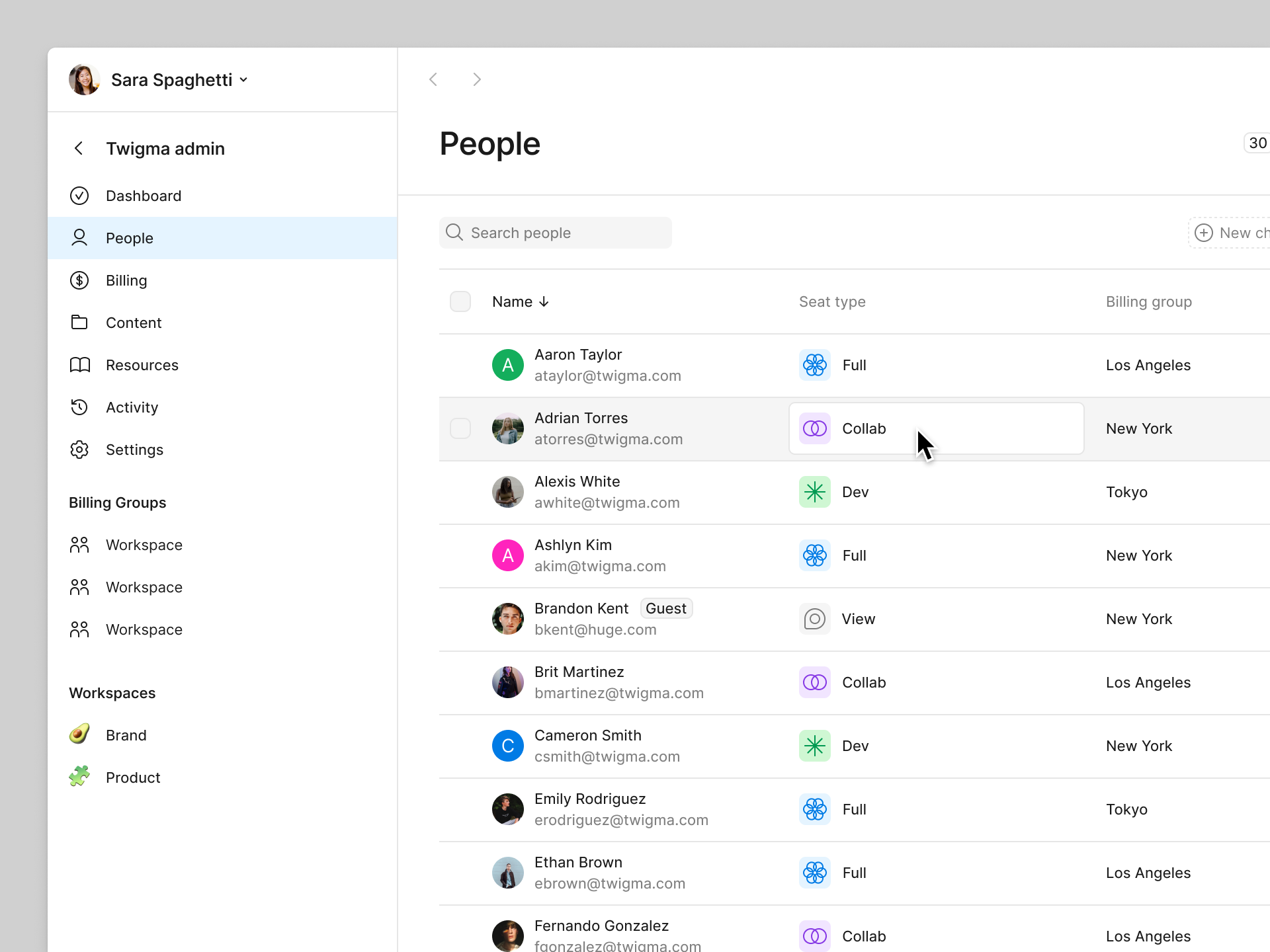This screenshot has height=952, width=1270.
Task: Click the Collab seat type icon for Brit Martinez
Action: coord(814,682)
